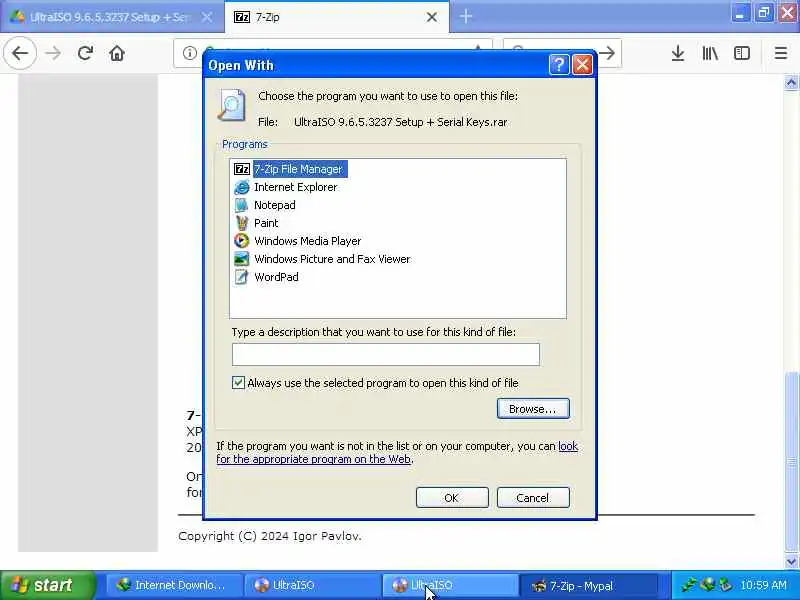Click the Browse... button
This screenshot has height=600, width=800.
click(533, 409)
